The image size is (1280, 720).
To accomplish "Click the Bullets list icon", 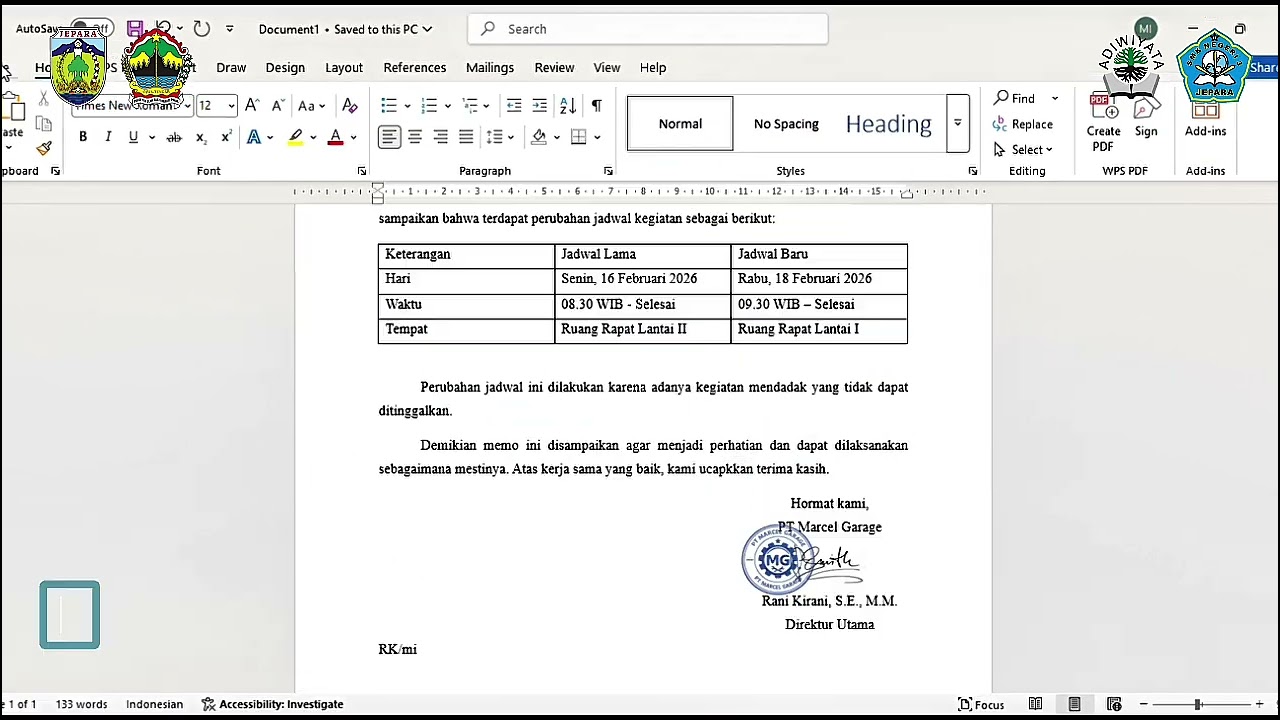I will (389, 105).
